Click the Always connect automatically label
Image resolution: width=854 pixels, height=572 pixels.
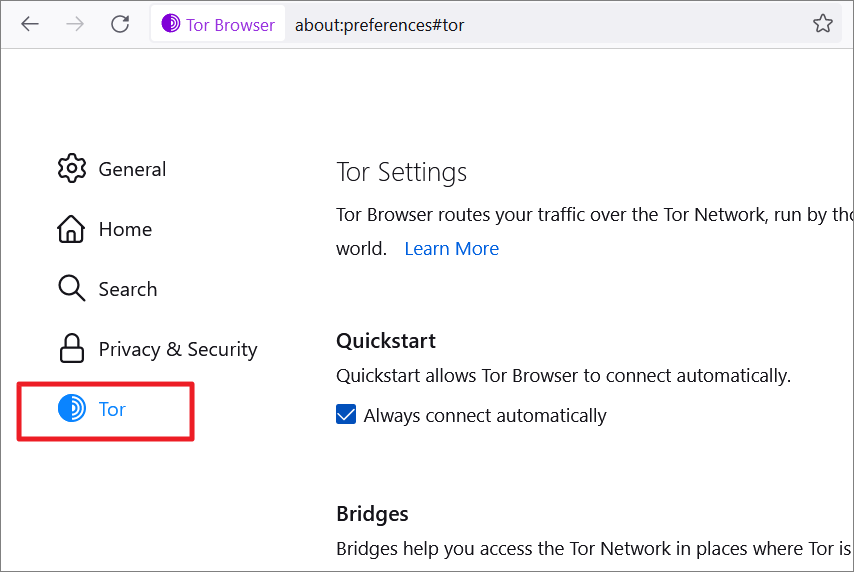tap(485, 416)
